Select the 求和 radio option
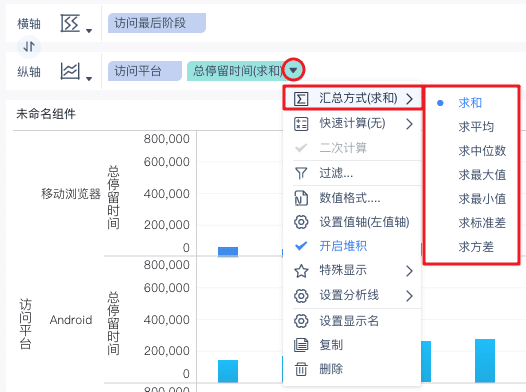The height and width of the screenshot is (392, 526). [x=471, y=103]
